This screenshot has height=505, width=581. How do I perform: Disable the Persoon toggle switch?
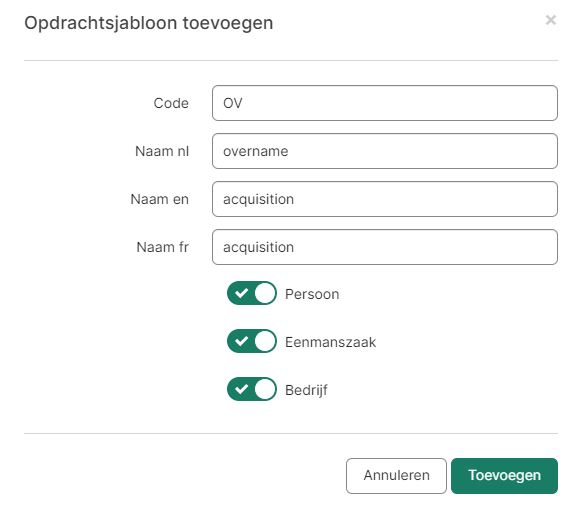click(x=252, y=293)
